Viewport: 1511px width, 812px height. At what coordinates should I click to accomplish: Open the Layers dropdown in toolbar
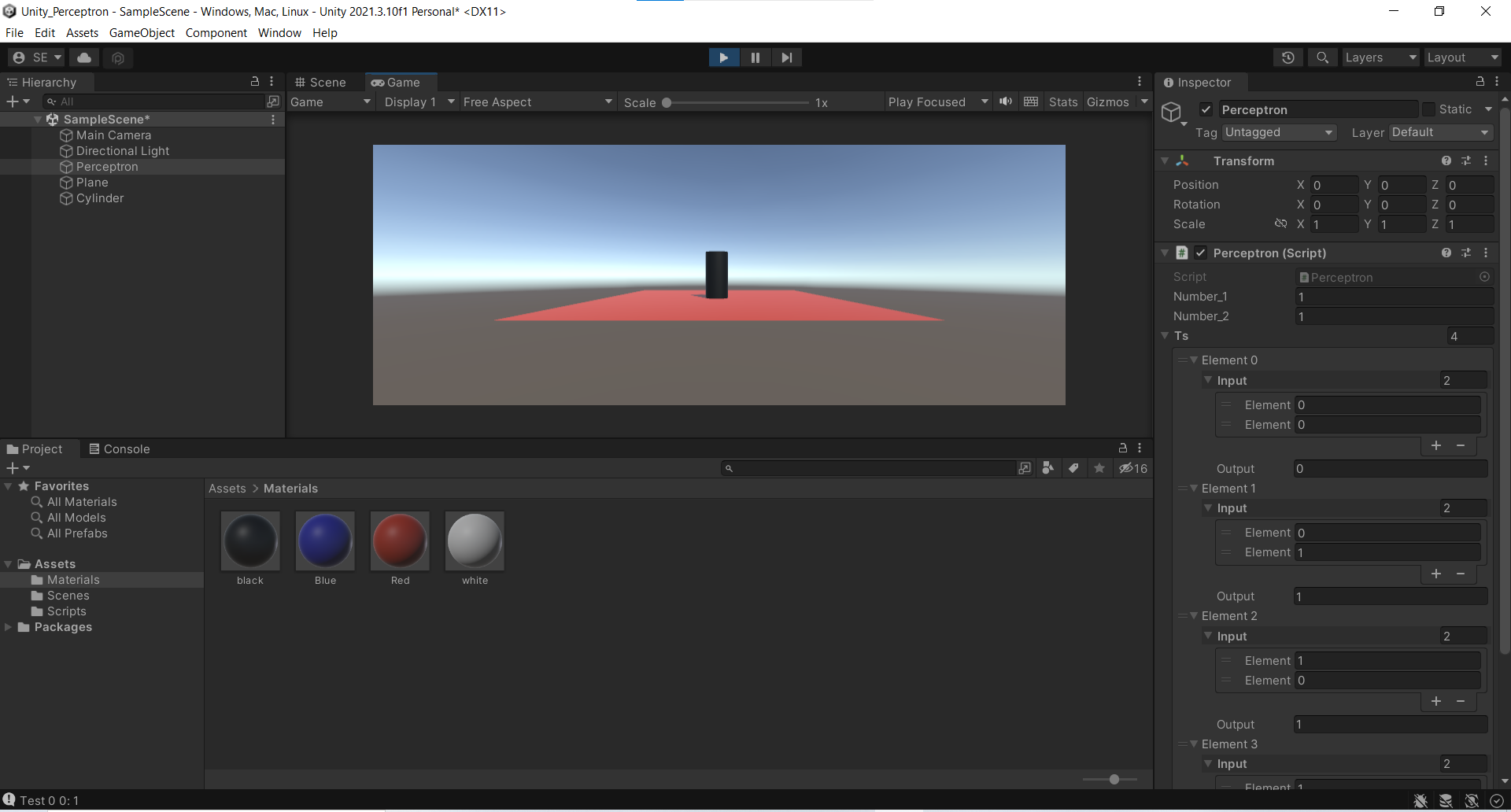click(1380, 57)
